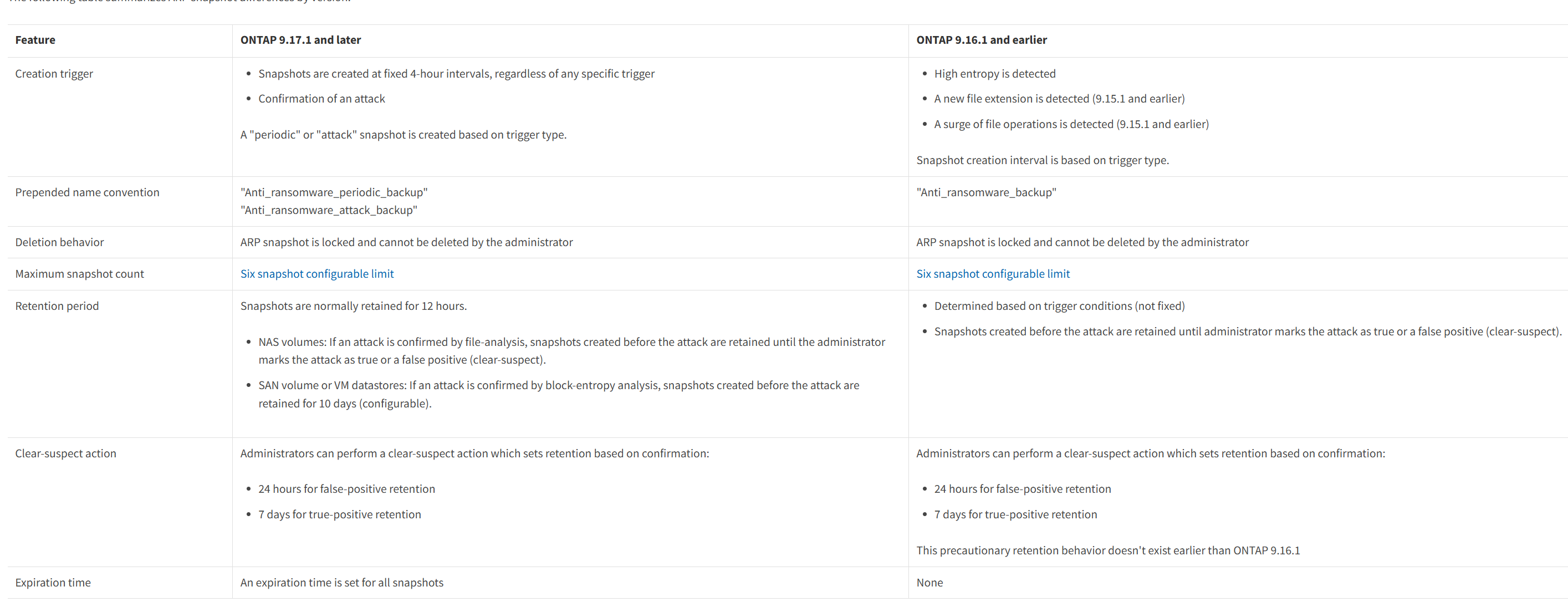Click the Confirmation of an attack bullet
The width and height of the screenshot is (1568, 607).
tap(321, 99)
